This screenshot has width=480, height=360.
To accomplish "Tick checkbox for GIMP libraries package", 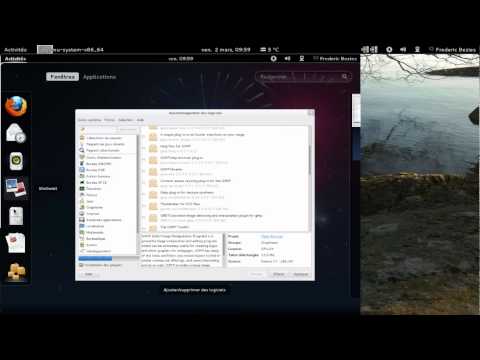I will pos(143,171).
